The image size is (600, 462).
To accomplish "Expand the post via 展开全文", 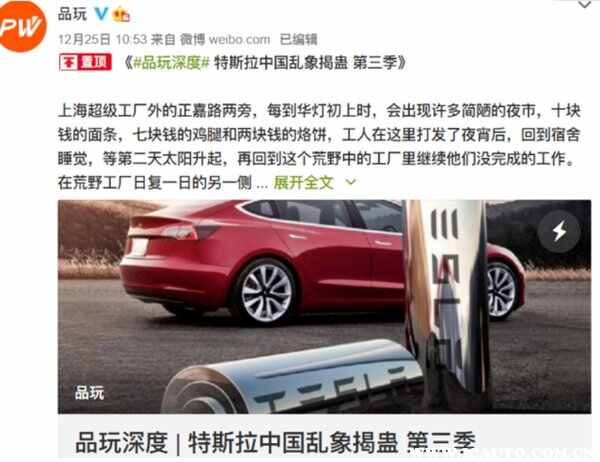I will 303,183.
